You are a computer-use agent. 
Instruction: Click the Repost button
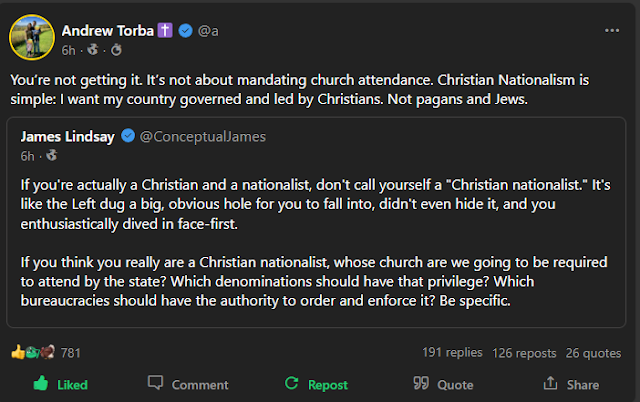pos(316,384)
